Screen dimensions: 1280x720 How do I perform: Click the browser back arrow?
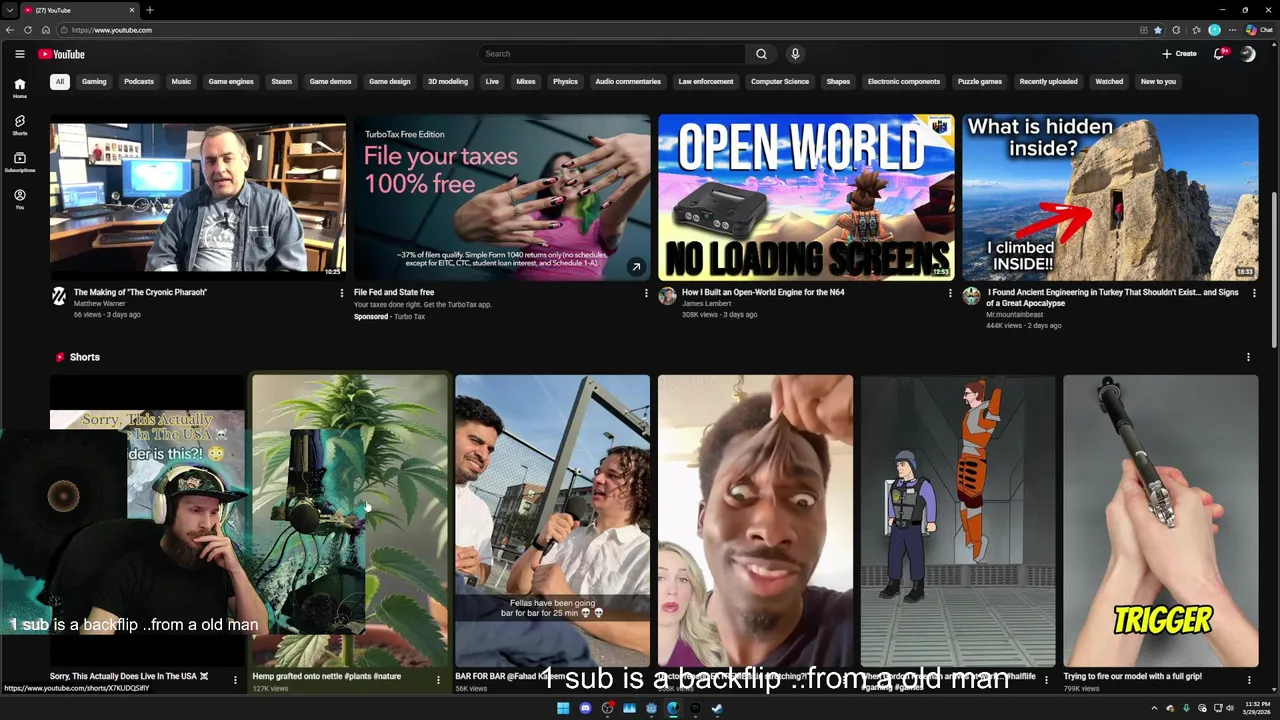(10, 30)
